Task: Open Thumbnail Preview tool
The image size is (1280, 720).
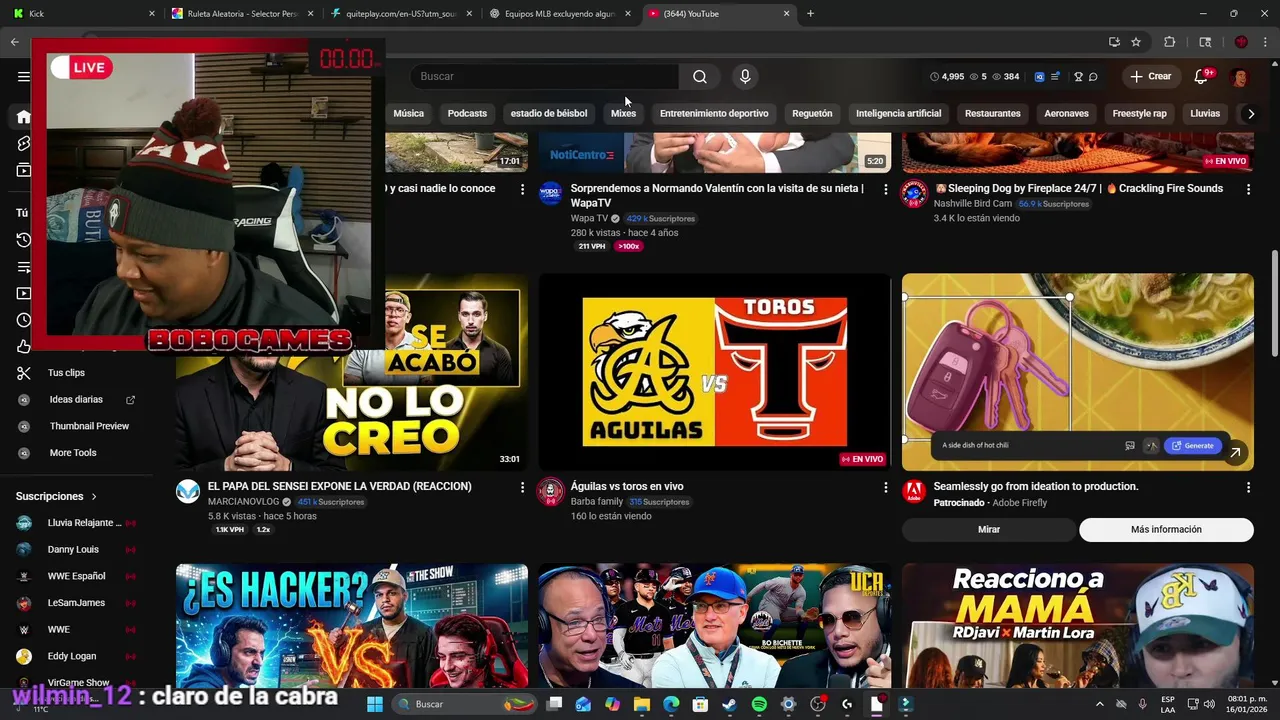Action: (x=89, y=426)
